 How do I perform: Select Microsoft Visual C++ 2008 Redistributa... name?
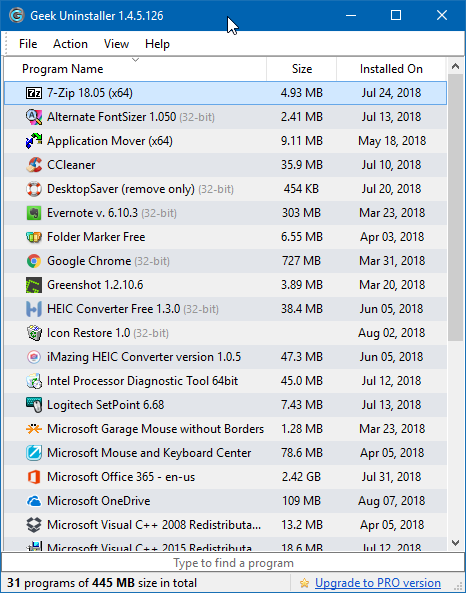click(154, 525)
